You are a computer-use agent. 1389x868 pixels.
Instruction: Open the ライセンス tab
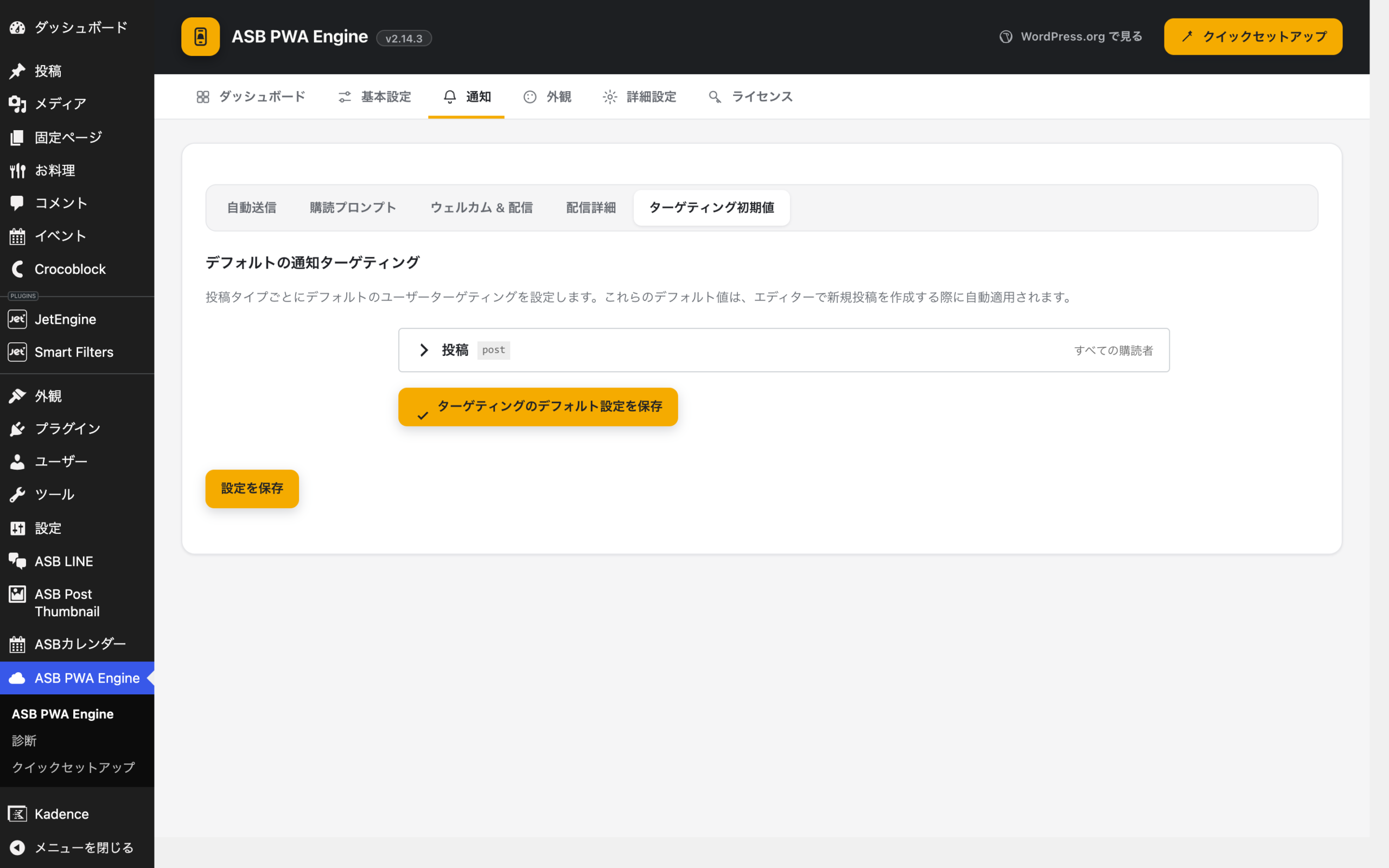[750, 97]
